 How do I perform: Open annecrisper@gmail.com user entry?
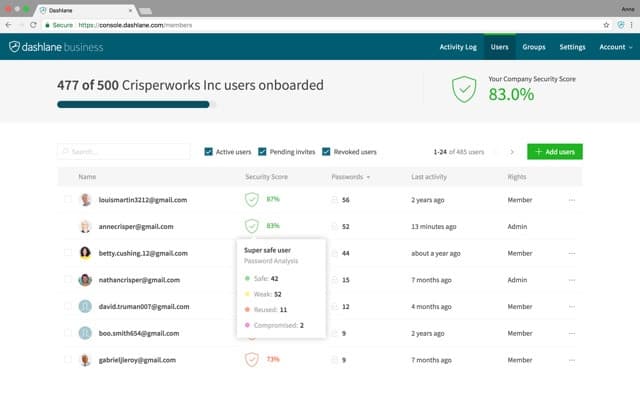pyautogui.click(x=136, y=226)
